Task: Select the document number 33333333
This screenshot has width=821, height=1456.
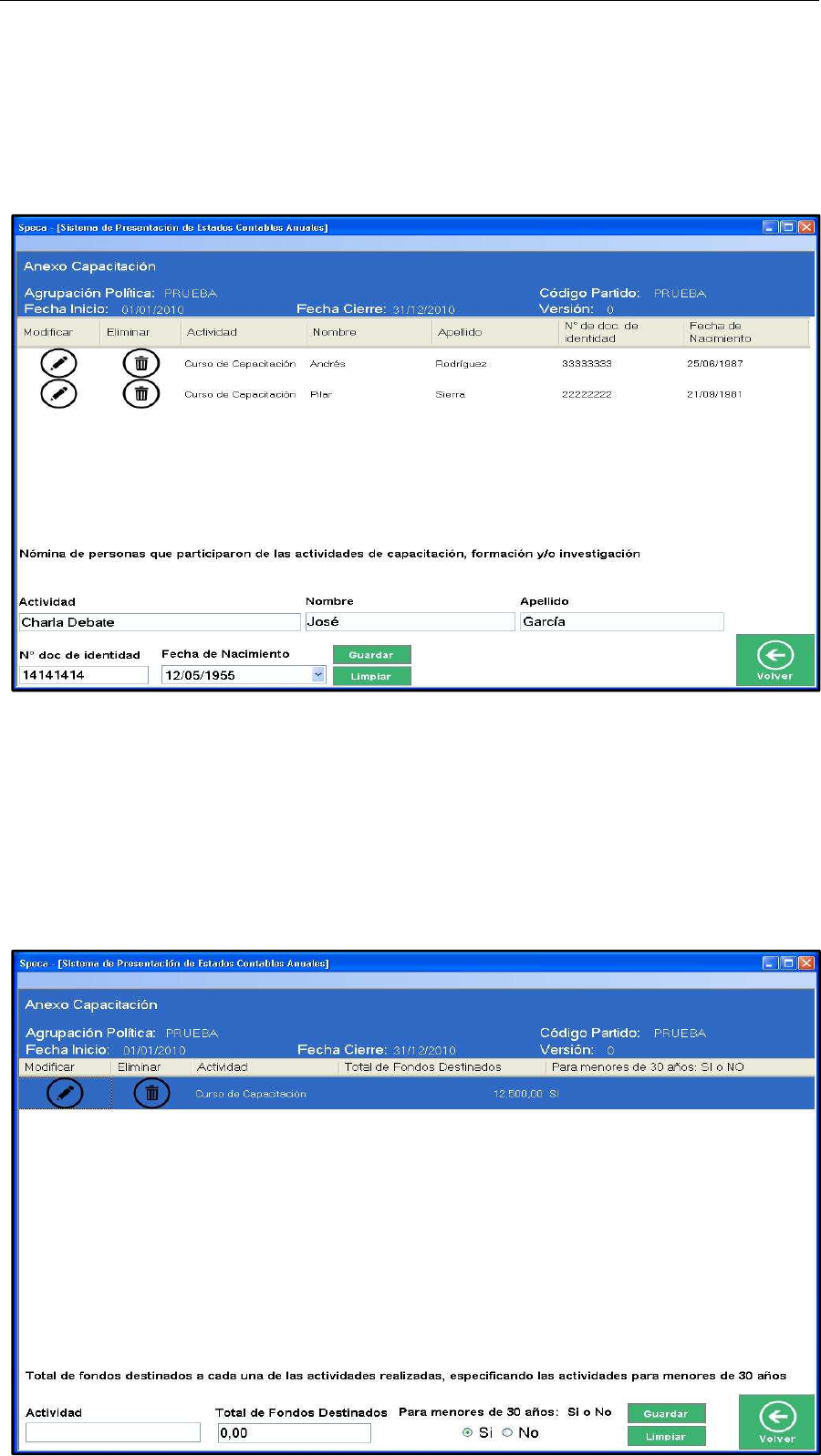Action: click(x=587, y=363)
